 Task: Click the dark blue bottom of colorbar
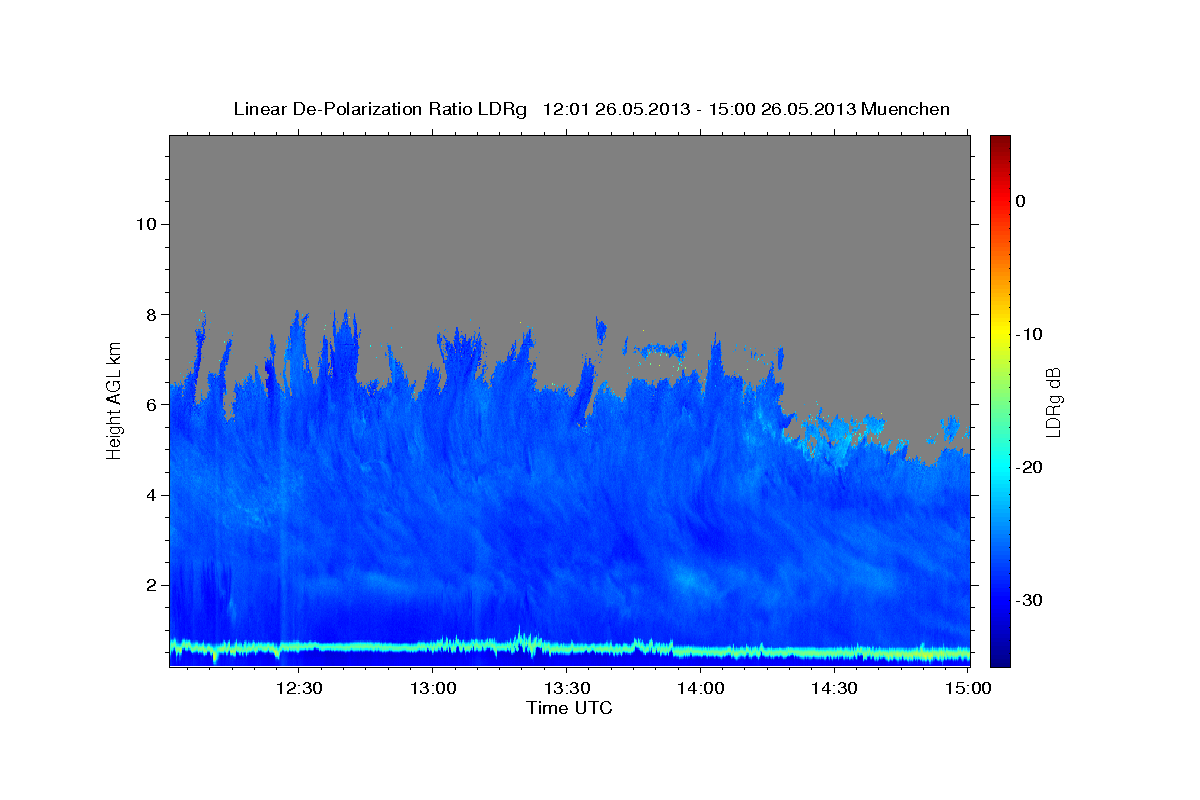click(1000, 658)
